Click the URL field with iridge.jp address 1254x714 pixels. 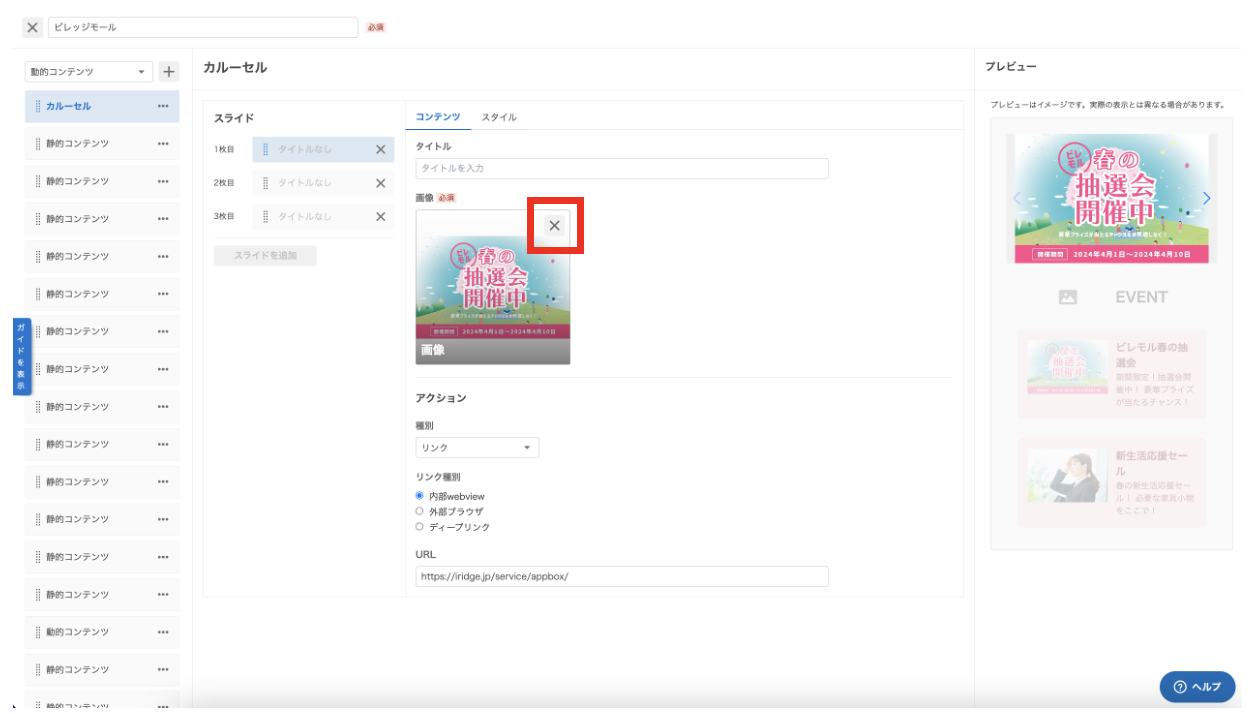point(622,576)
